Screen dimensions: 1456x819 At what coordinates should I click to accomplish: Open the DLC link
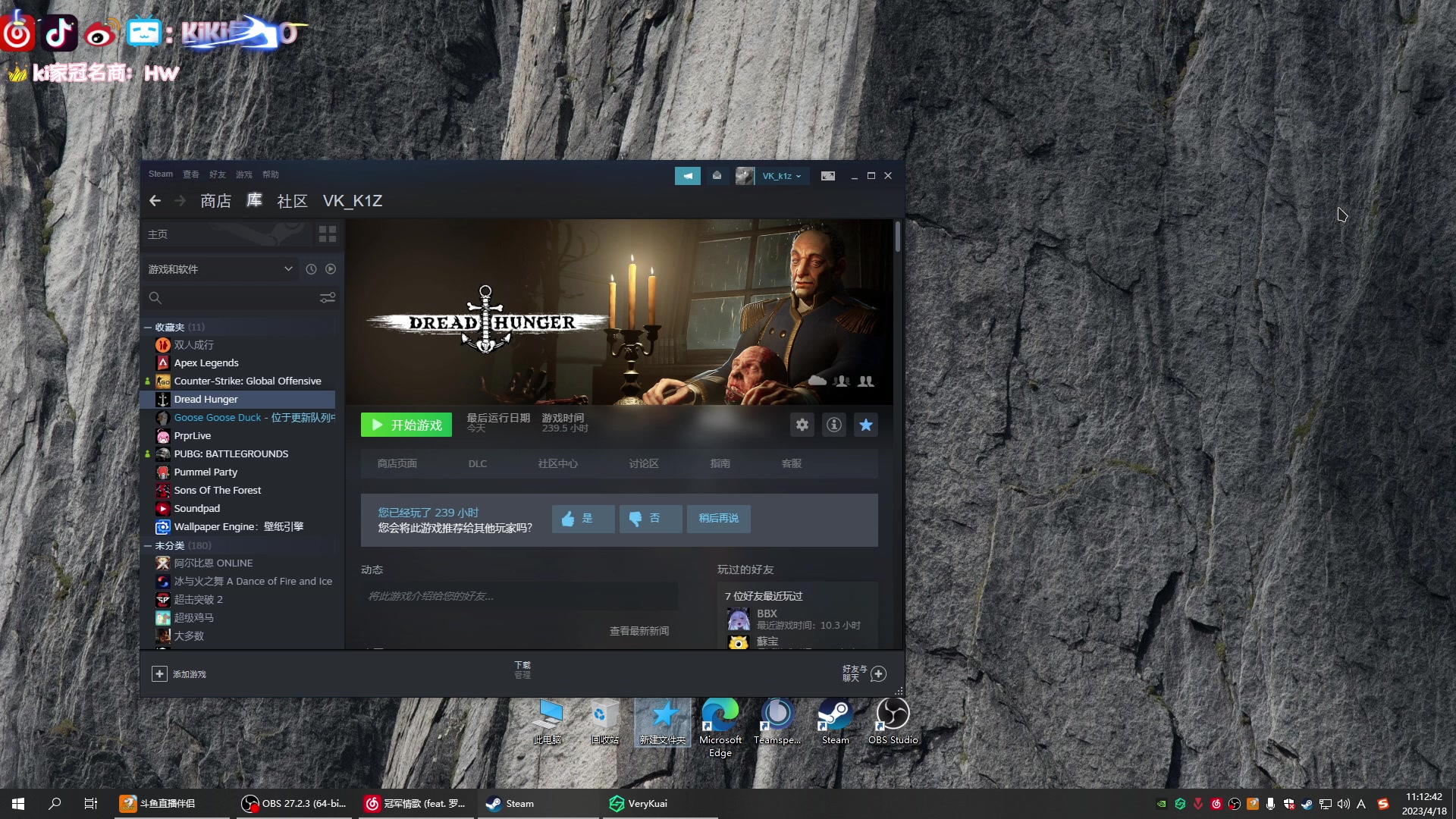[x=478, y=464]
